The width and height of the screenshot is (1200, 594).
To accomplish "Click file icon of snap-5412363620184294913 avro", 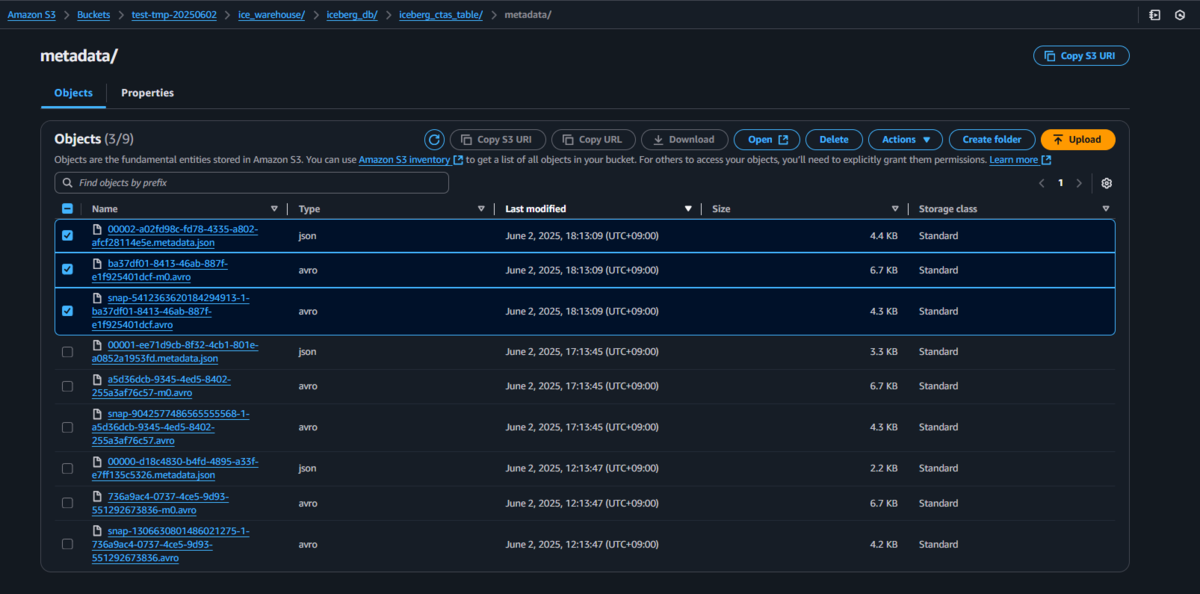I will coord(98,298).
